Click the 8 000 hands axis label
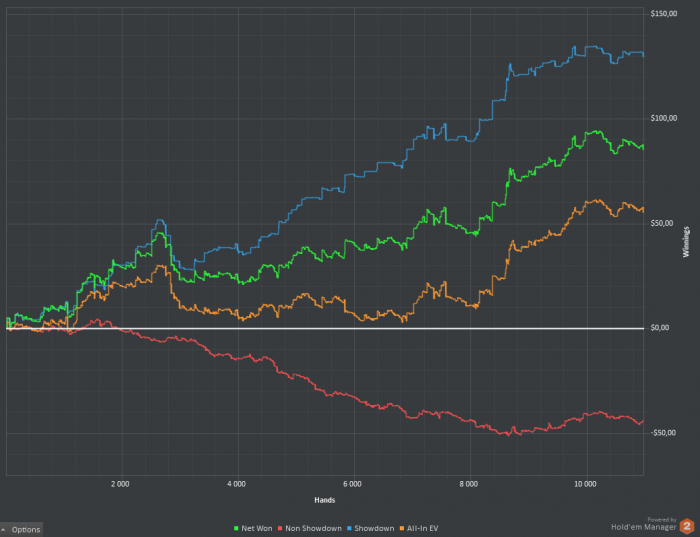This screenshot has height=537, width=700. (x=468, y=484)
